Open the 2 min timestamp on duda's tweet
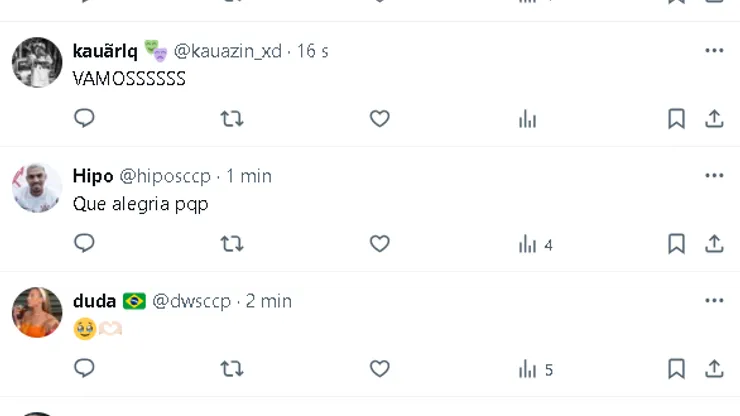 point(269,301)
